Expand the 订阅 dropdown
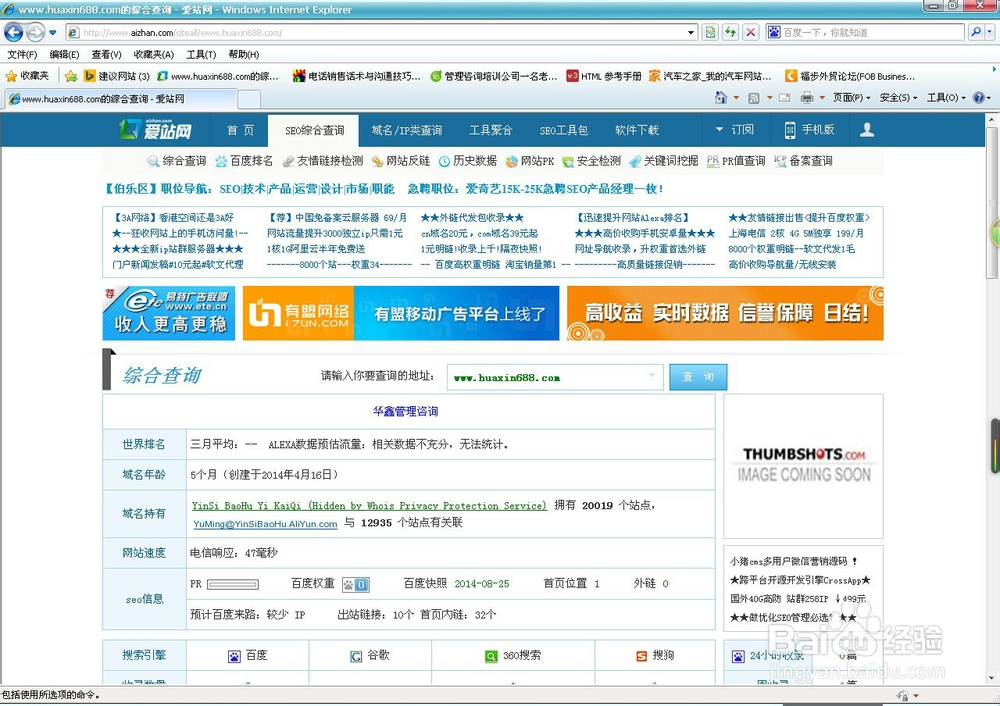 click(735, 130)
